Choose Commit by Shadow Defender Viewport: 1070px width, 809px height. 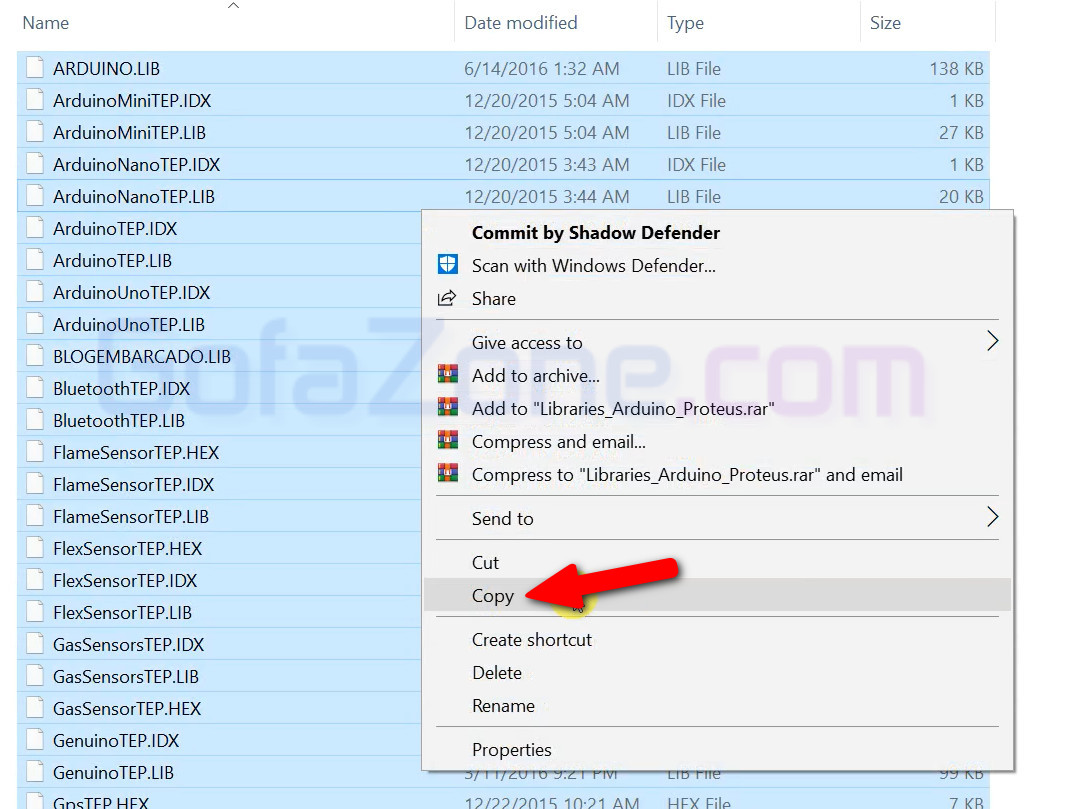pyautogui.click(x=595, y=233)
